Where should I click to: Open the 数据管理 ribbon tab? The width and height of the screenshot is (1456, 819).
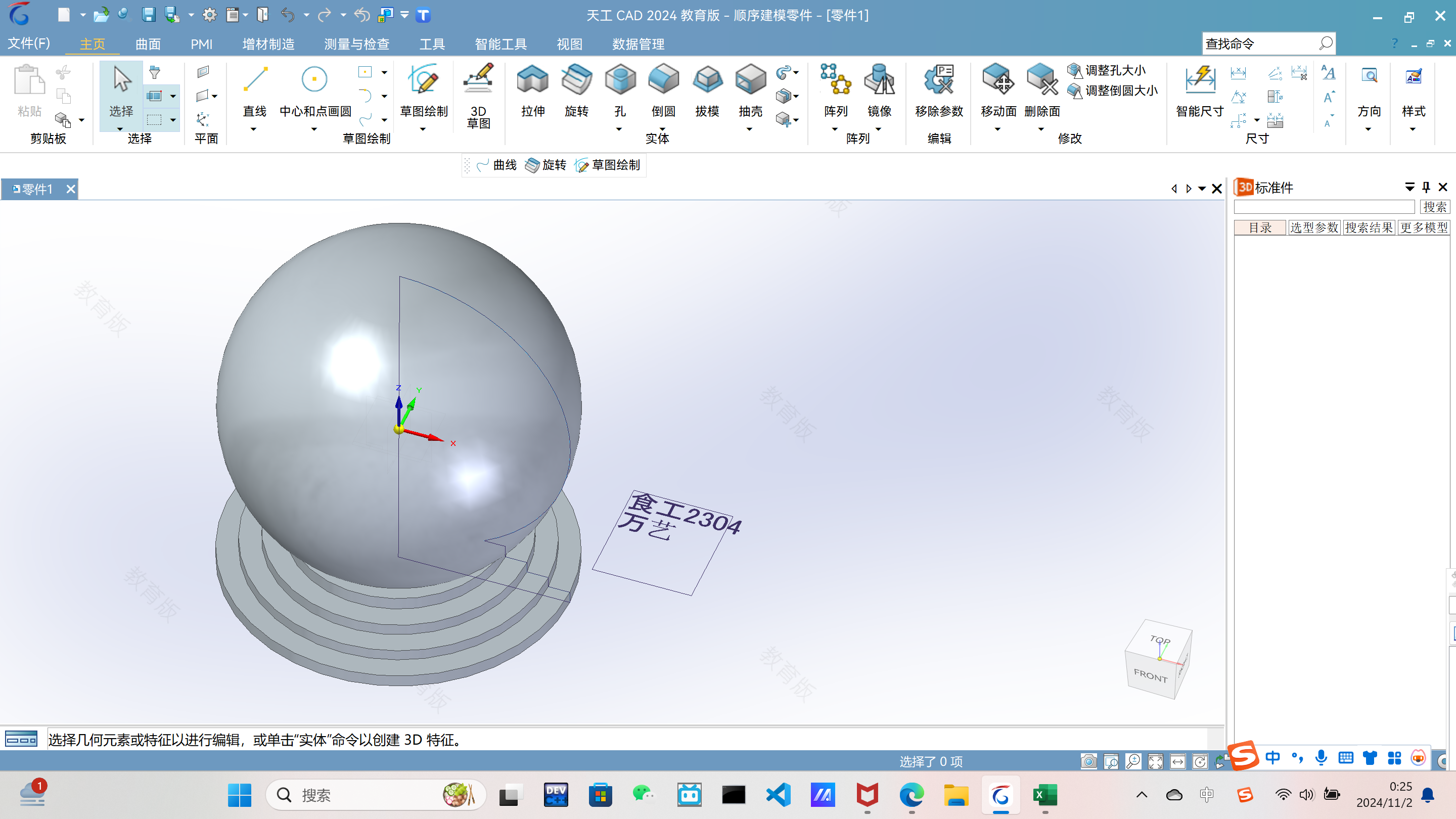pyautogui.click(x=638, y=43)
